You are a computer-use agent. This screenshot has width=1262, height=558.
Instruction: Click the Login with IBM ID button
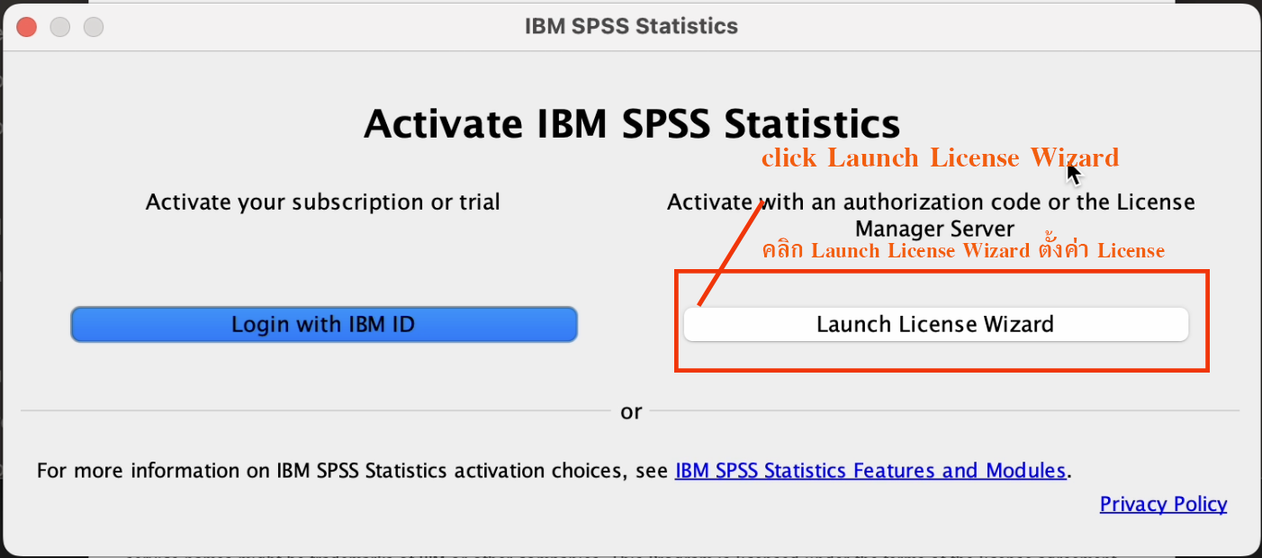(324, 324)
